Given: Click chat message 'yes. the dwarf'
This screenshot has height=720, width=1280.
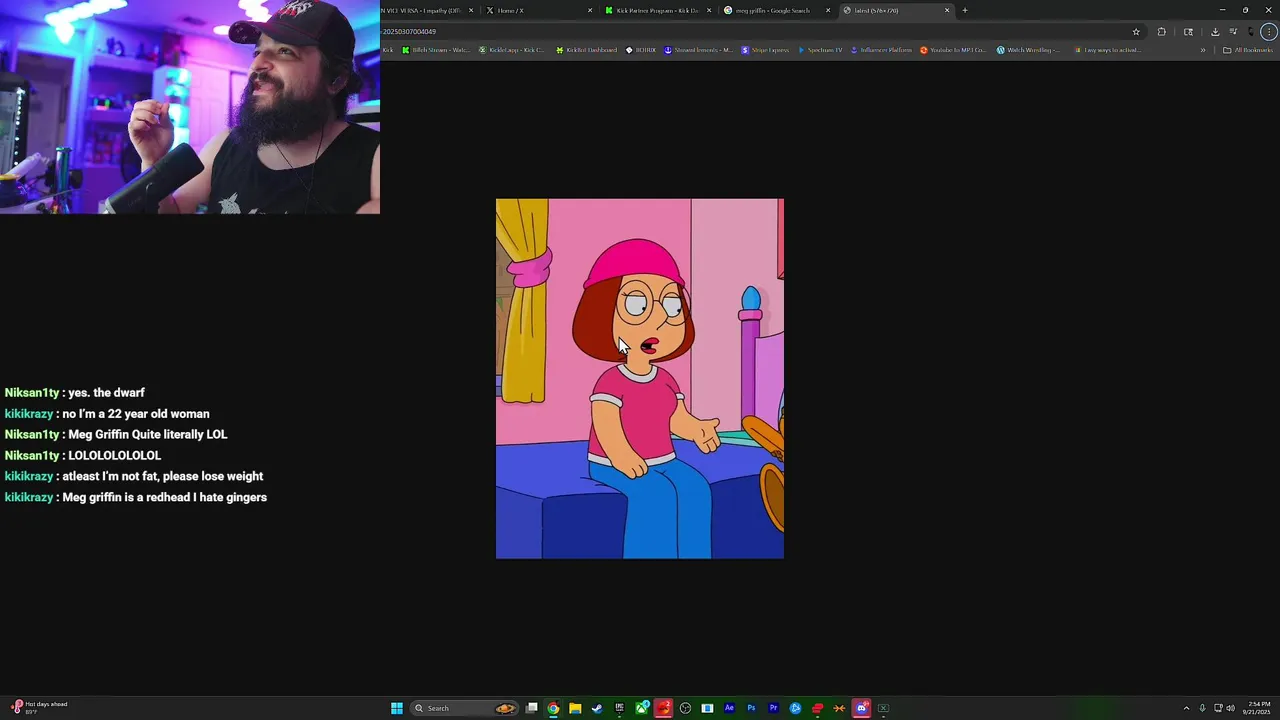Looking at the screenshot, I should pos(106,393).
